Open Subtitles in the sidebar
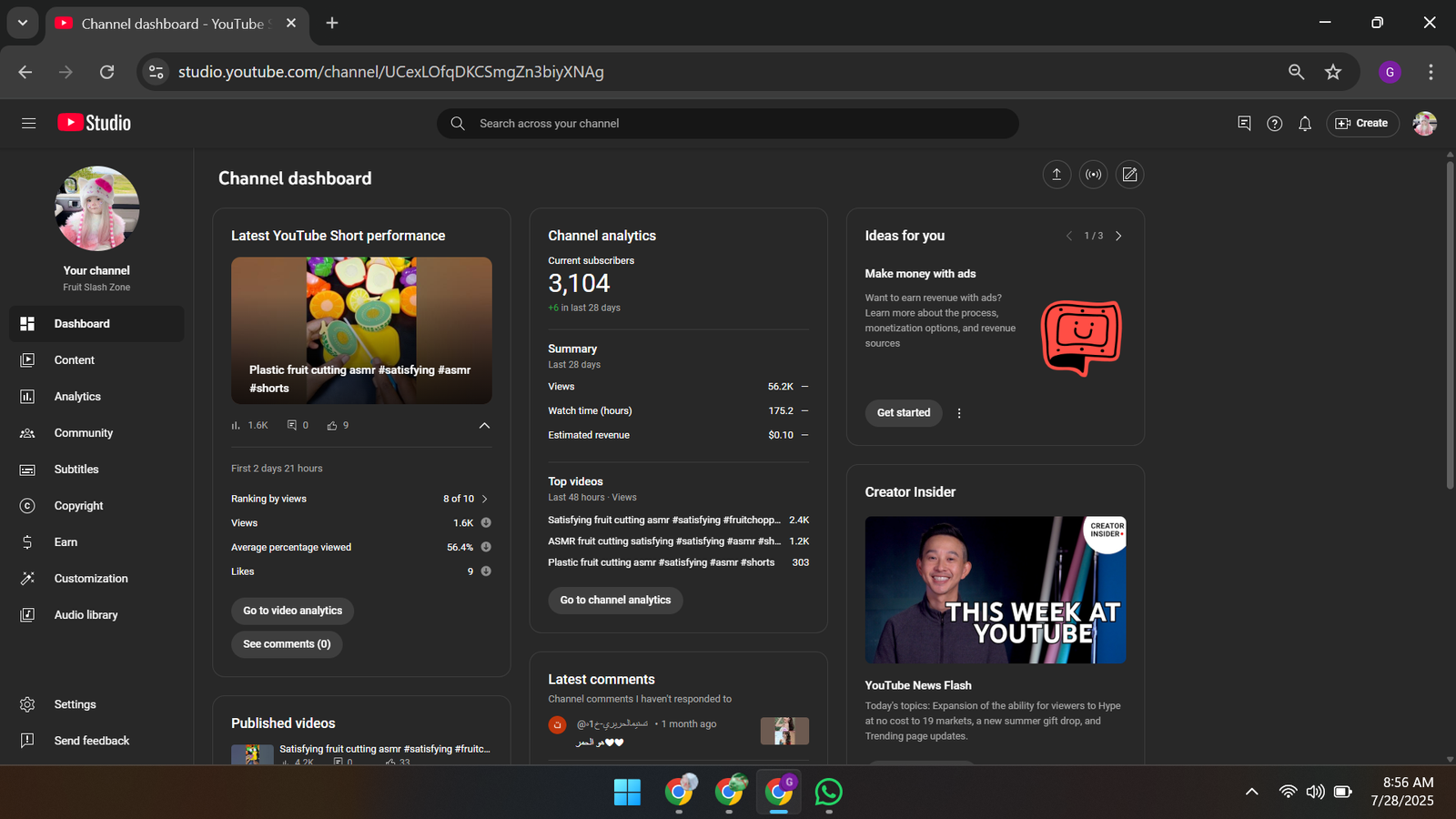 click(96, 470)
